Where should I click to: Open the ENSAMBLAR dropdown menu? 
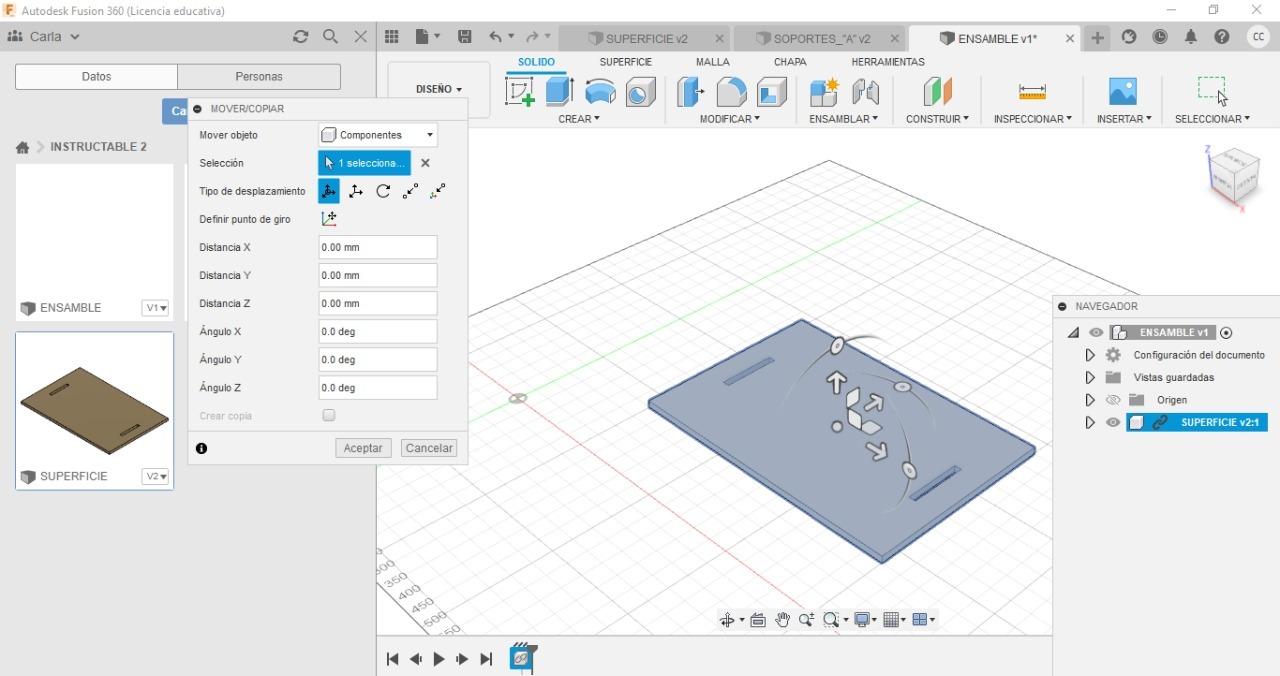tap(844, 119)
